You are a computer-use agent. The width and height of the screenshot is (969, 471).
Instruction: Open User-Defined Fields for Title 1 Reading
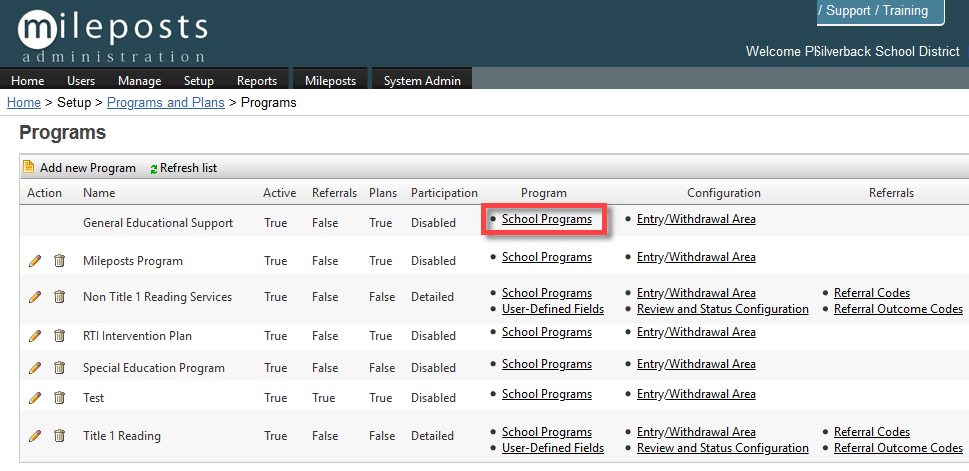tap(553, 448)
